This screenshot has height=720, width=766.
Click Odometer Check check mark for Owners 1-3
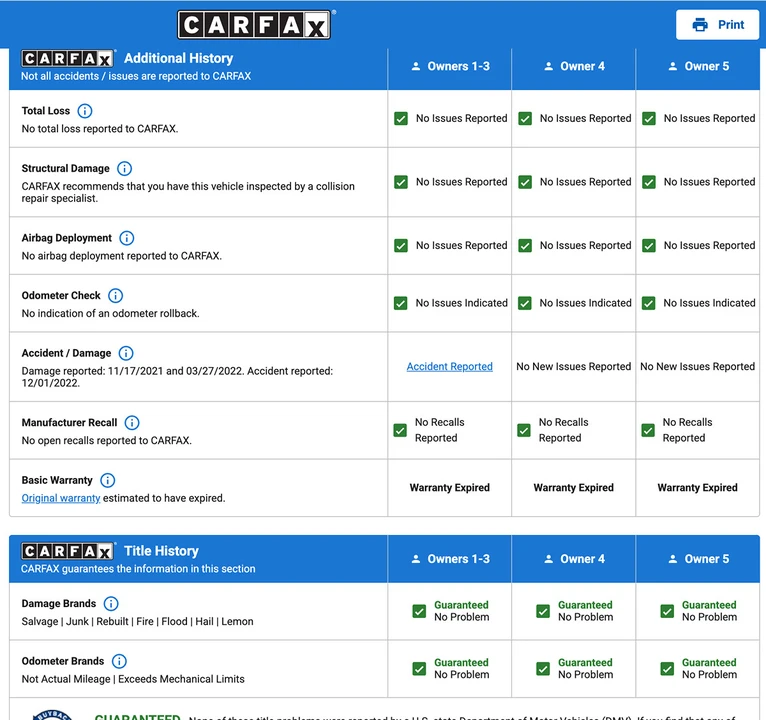click(x=401, y=303)
